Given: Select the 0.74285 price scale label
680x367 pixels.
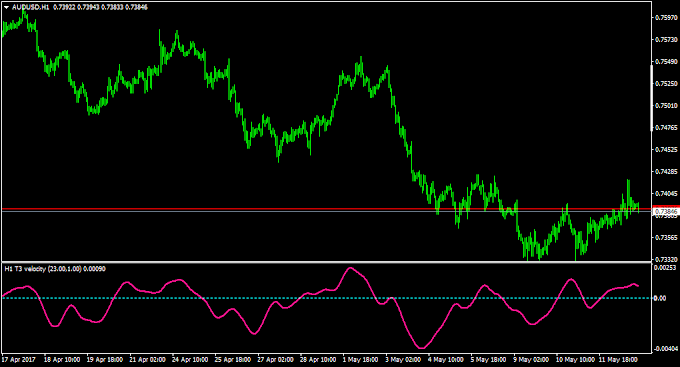Looking at the screenshot, I should click(666, 171).
